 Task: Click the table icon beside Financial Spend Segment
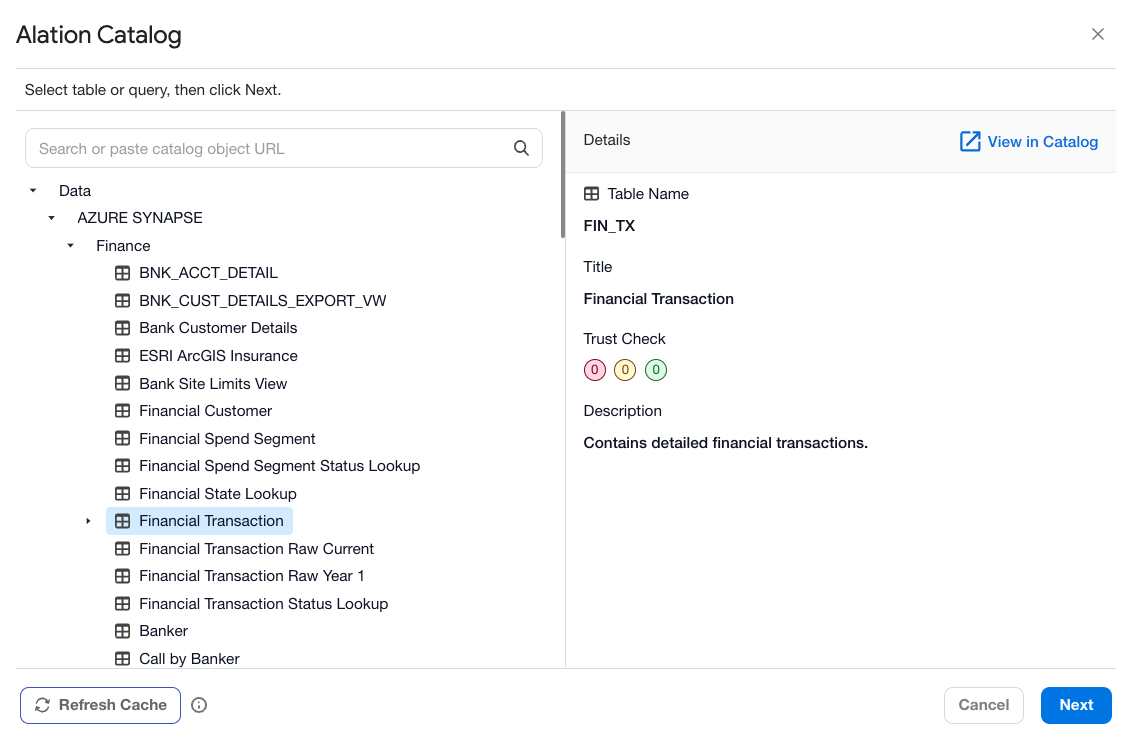point(123,438)
